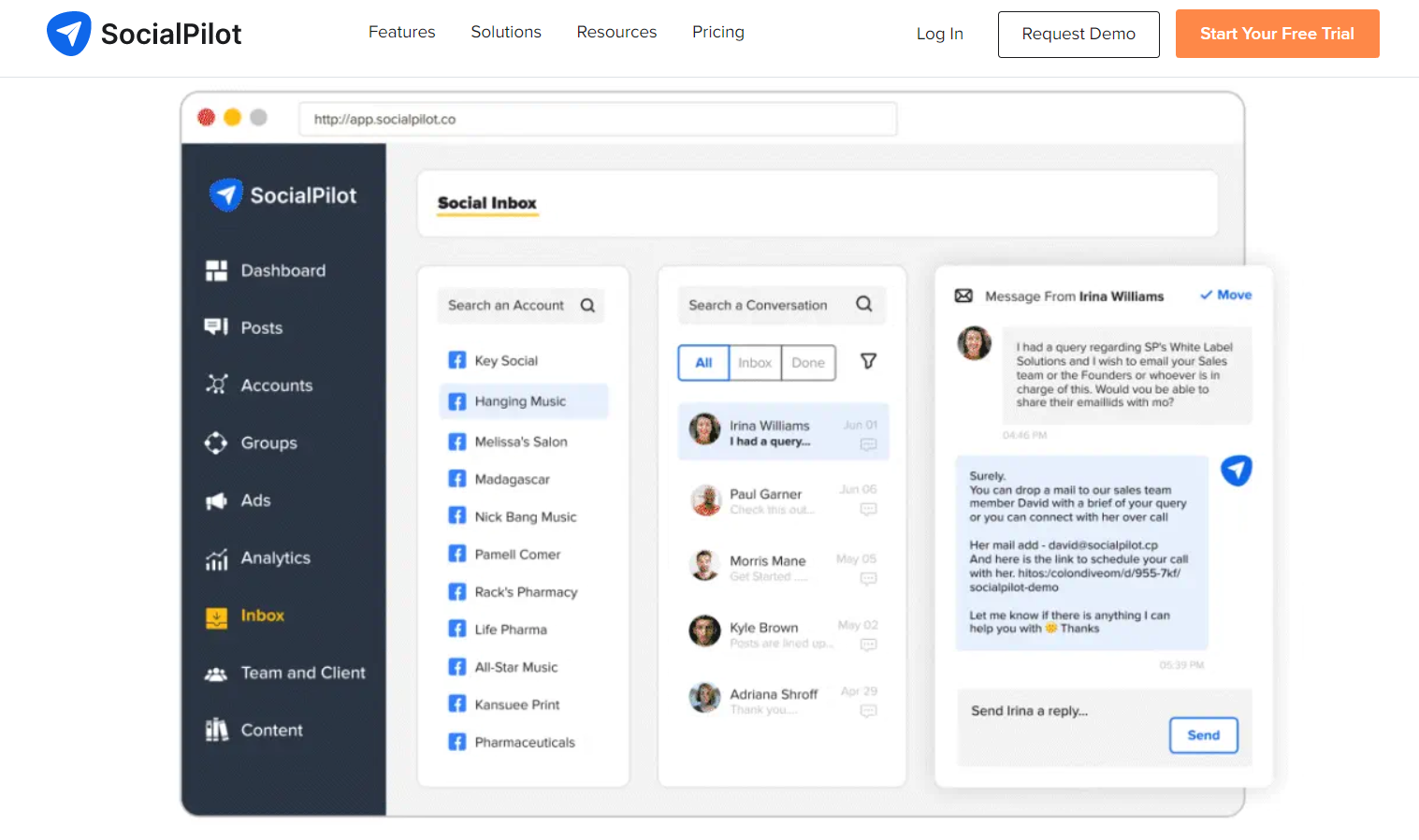
Task: Click message icon on Adriana Shroff row
Action: pos(868,711)
